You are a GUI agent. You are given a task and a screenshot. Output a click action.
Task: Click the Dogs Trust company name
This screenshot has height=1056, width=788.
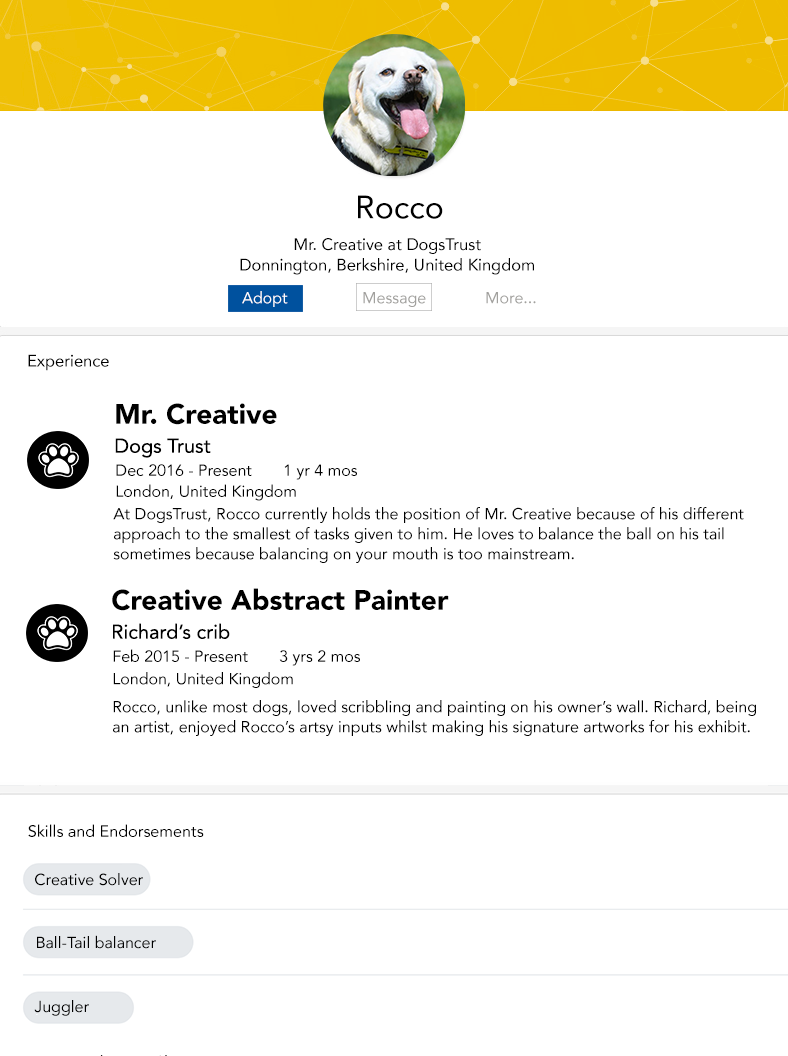point(162,447)
